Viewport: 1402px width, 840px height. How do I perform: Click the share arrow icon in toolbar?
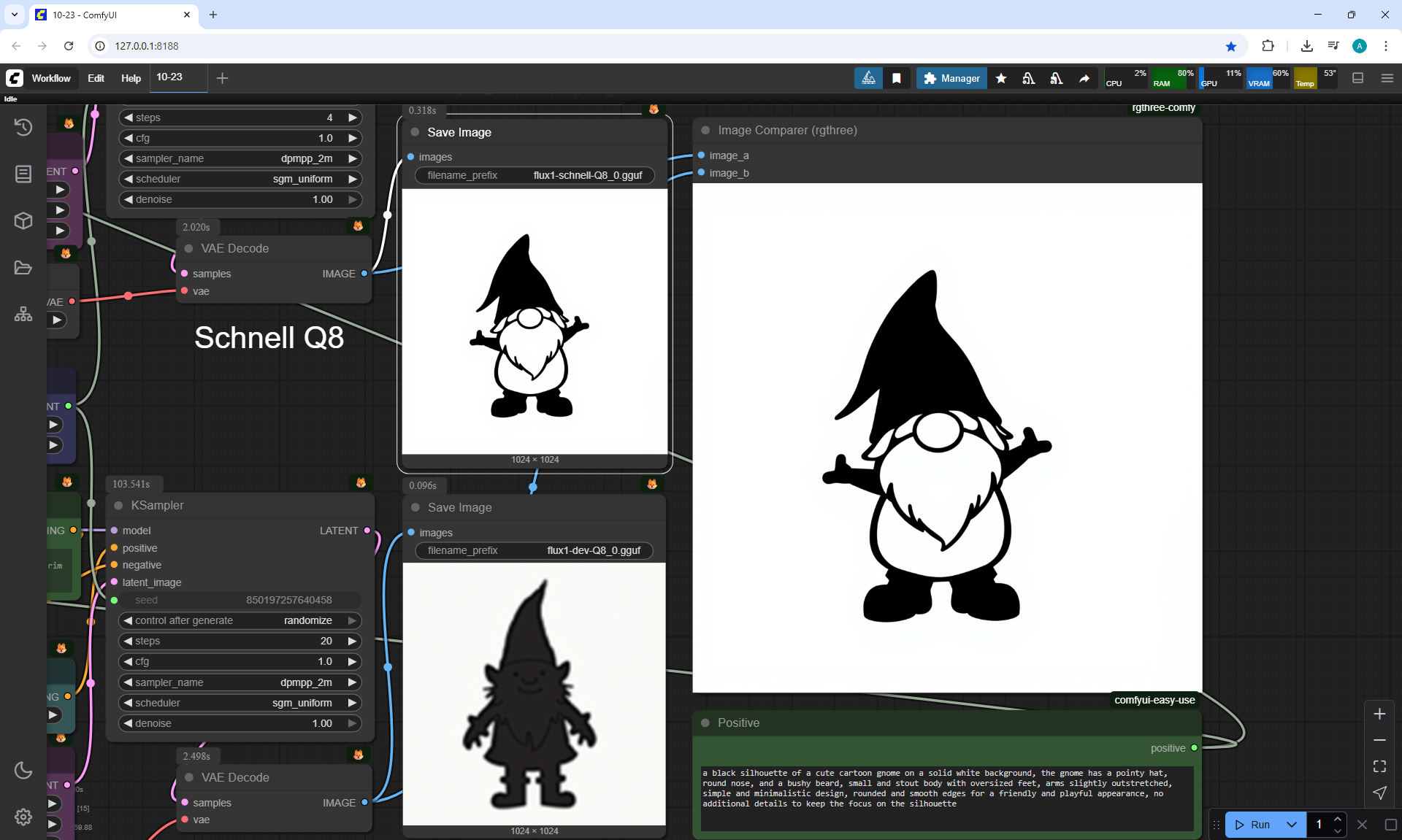pos(1084,78)
